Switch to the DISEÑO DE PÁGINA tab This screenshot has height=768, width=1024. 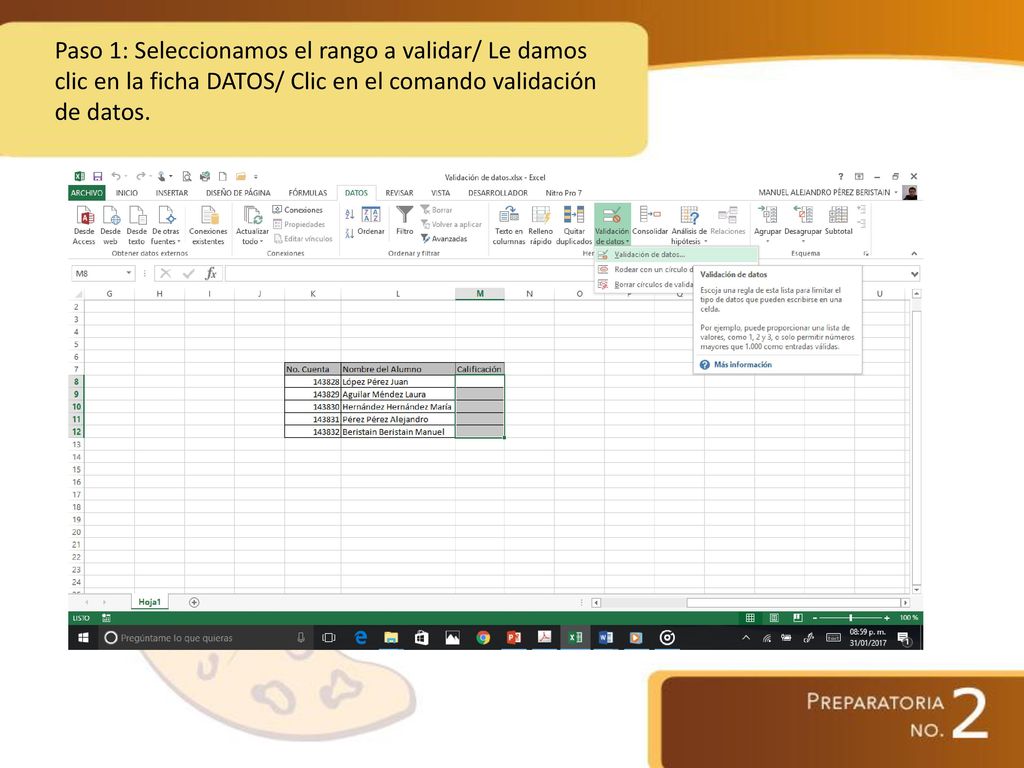click(x=238, y=193)
